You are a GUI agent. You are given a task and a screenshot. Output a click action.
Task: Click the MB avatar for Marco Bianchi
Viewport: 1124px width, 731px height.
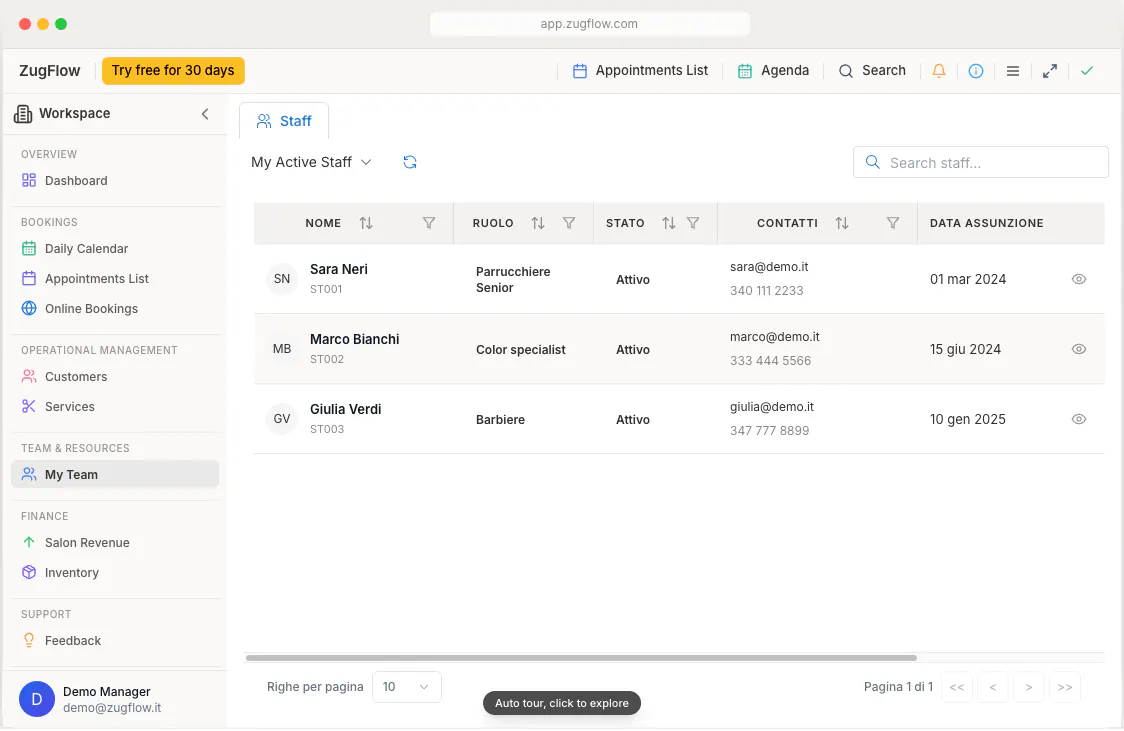pyautogui.click(x=282, y=349)
